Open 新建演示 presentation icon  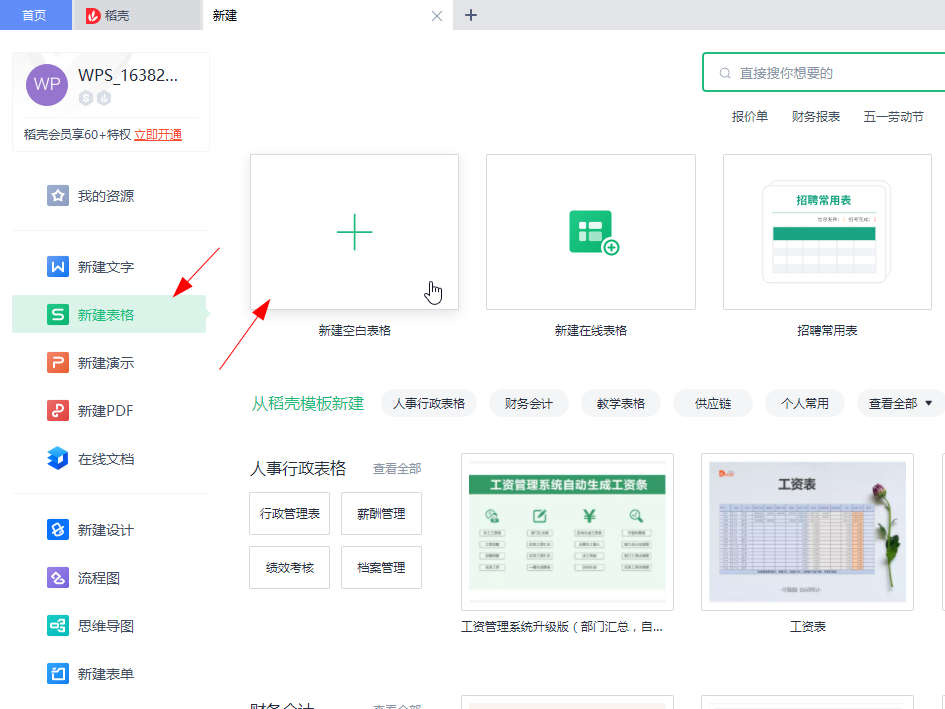click(58, 363)
